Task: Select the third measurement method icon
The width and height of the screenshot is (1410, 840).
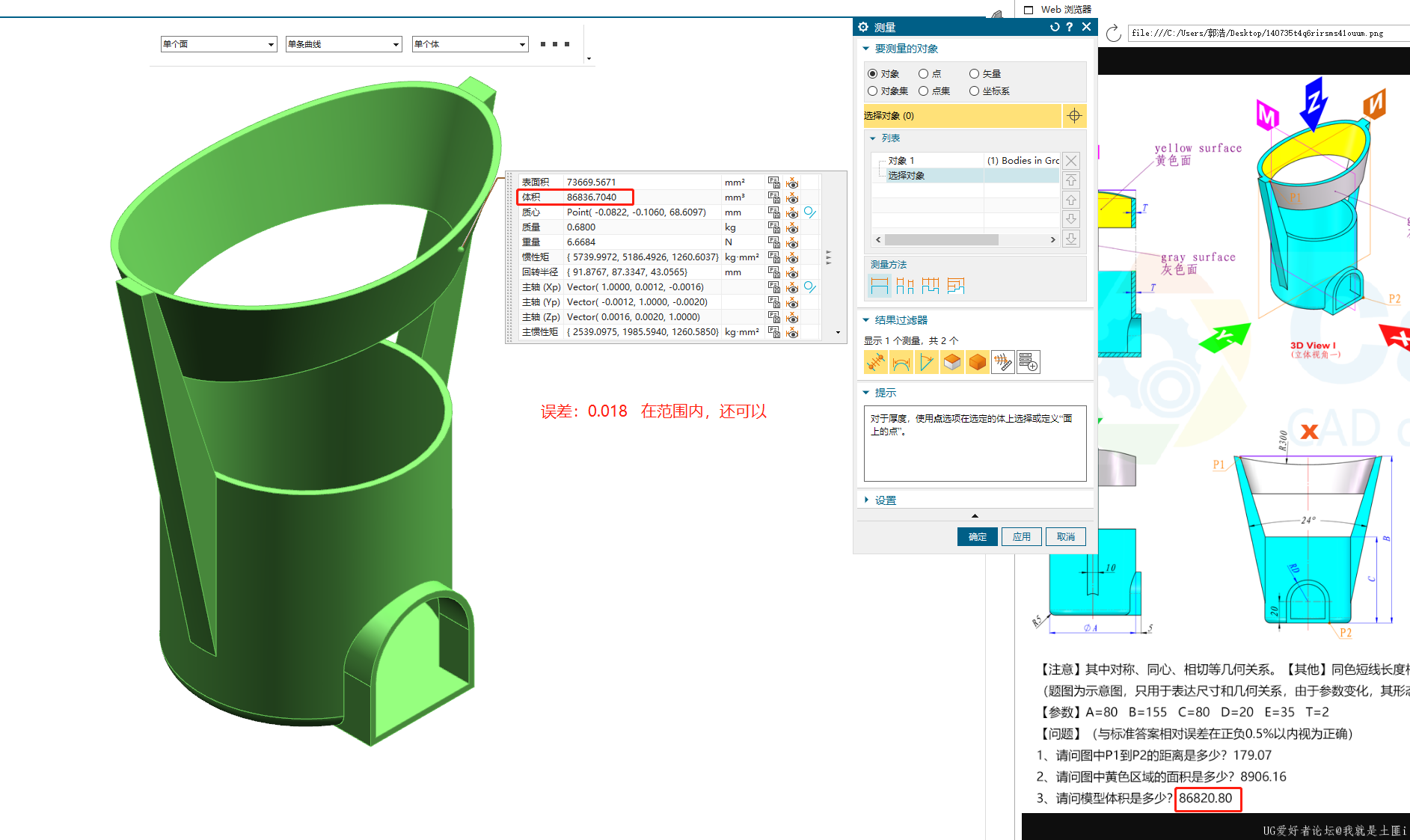Action: coord(931,286)
